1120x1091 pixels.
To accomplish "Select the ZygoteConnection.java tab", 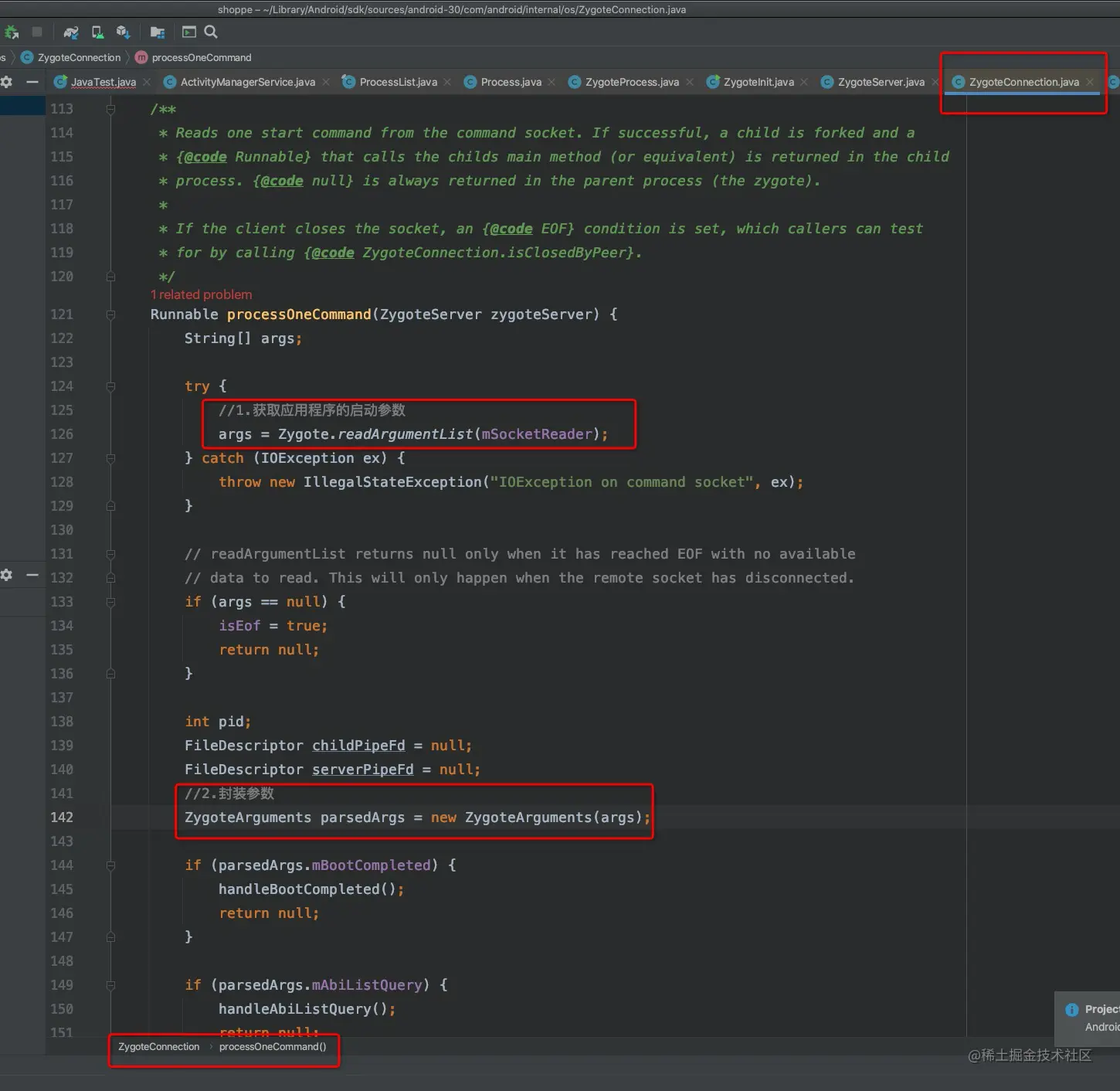I will point(1024,82).
